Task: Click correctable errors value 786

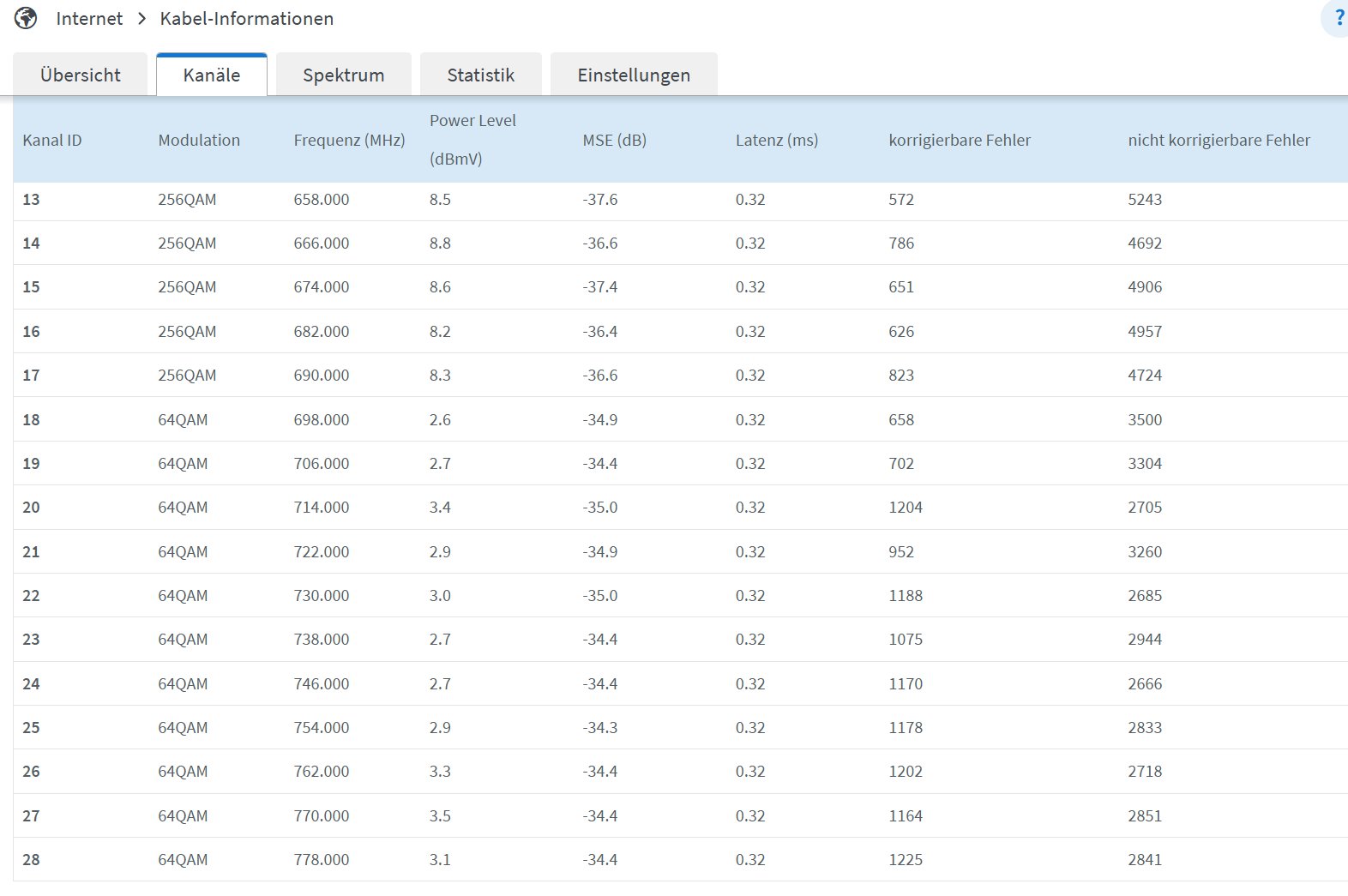Action: tap(901, 244)
